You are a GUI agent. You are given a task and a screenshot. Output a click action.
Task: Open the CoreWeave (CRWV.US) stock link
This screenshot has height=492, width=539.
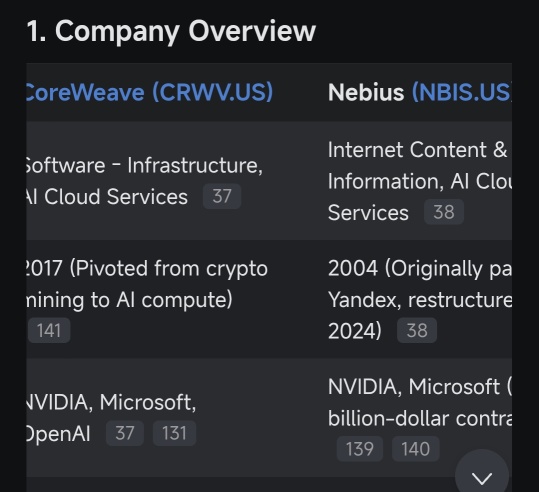pos(150,92)
